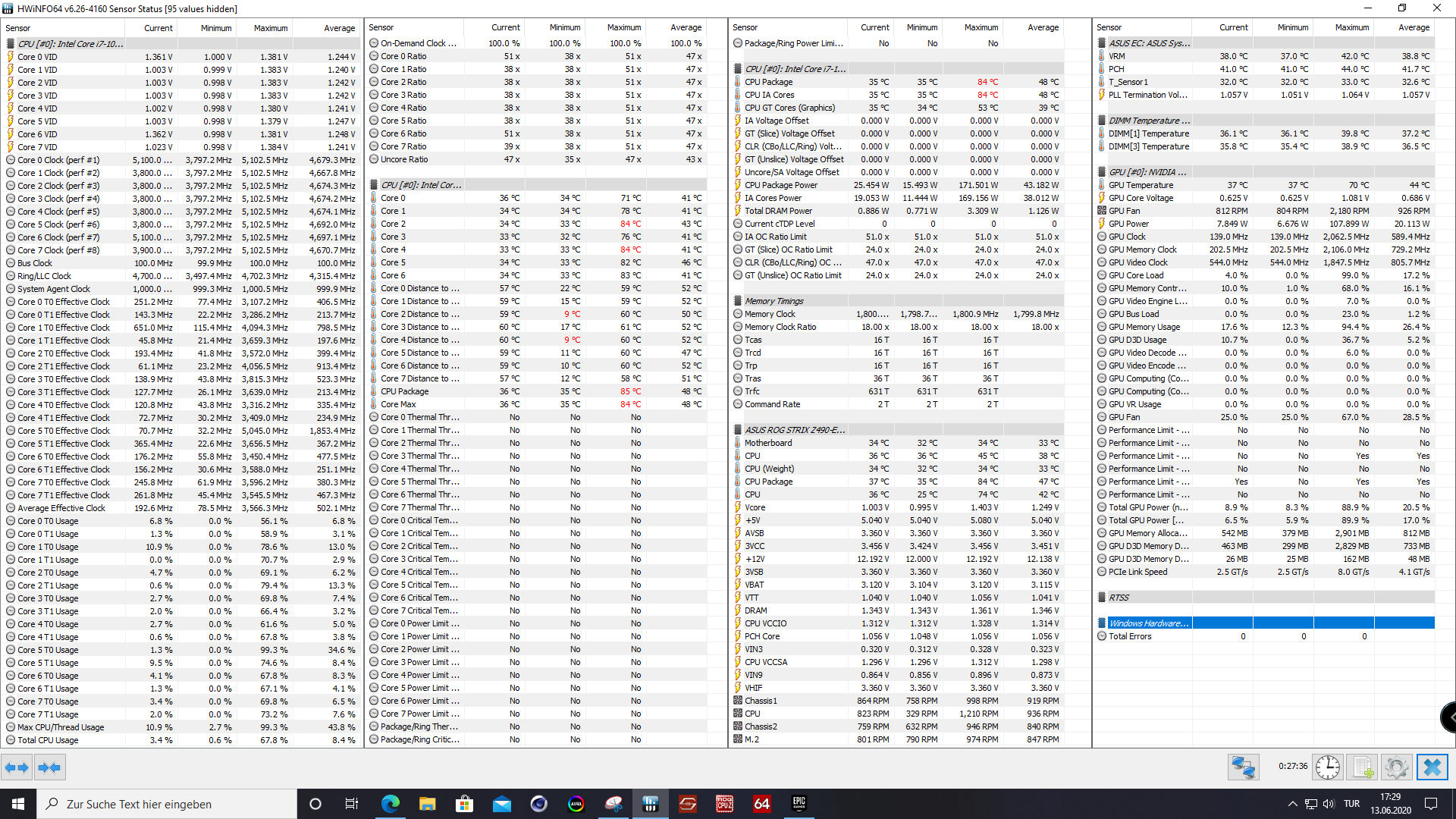
Task: Select the Ring/LLC Clock row
Action: 180,276
